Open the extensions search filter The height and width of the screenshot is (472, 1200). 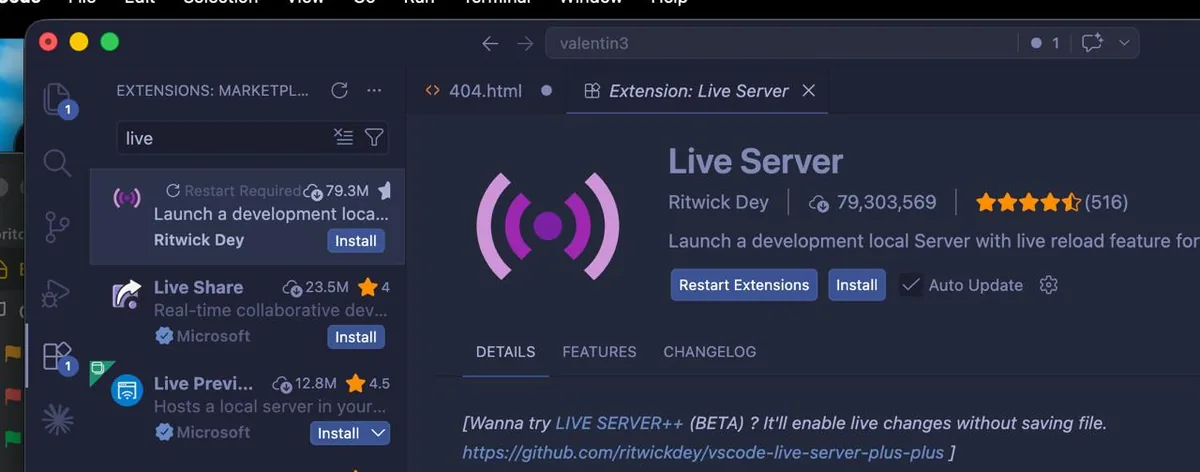click(x=374, y=138)
